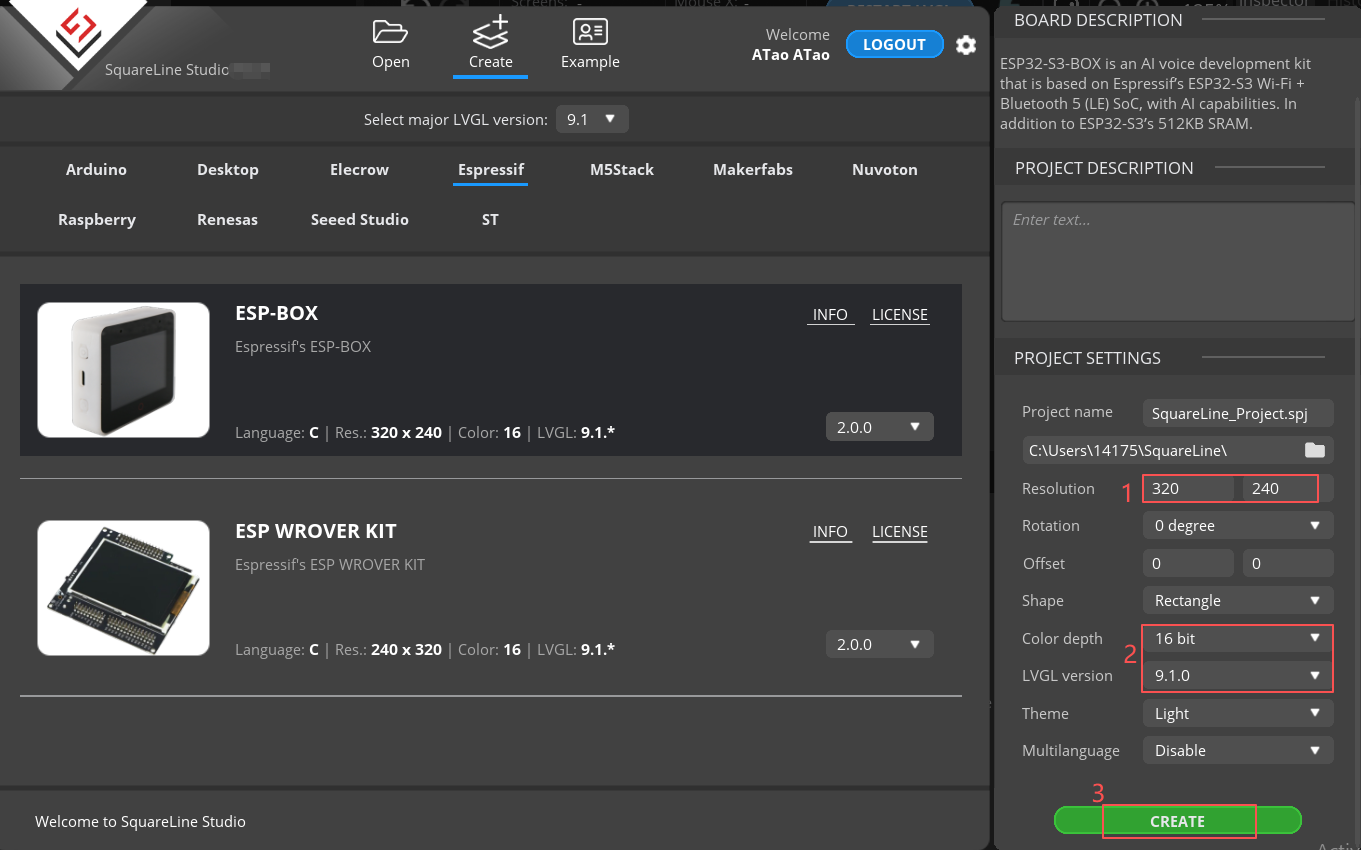Open LICENSE link for ESP-BOX
This screenshot has width=1361, height=850.
900,315
